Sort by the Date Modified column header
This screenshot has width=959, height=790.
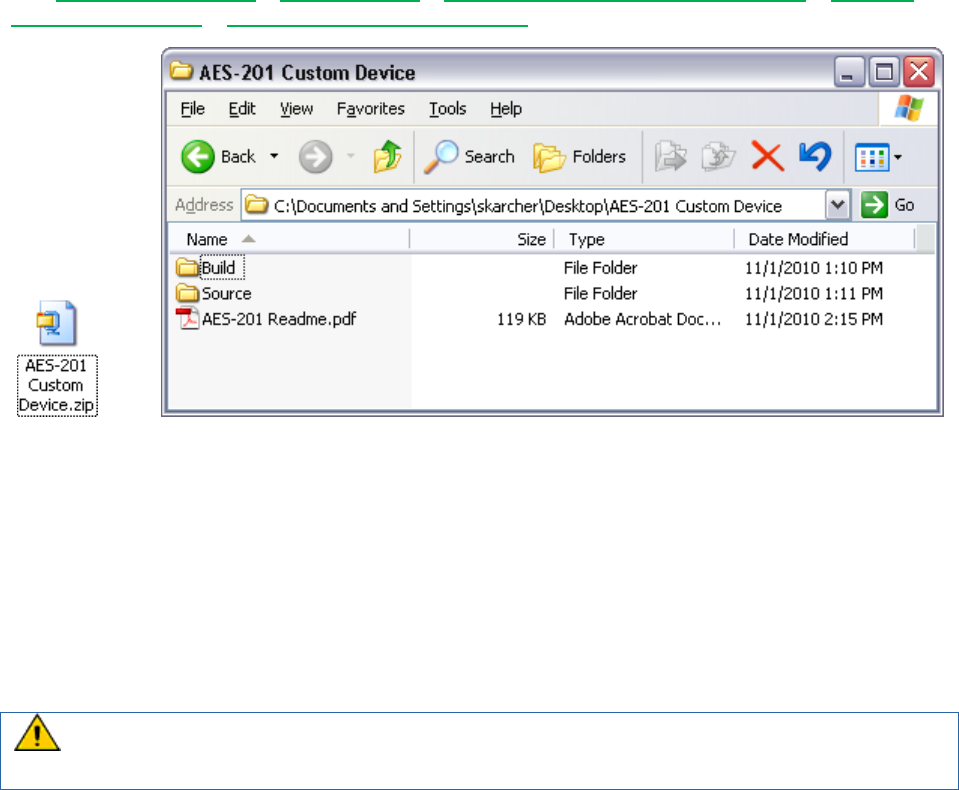824,239
